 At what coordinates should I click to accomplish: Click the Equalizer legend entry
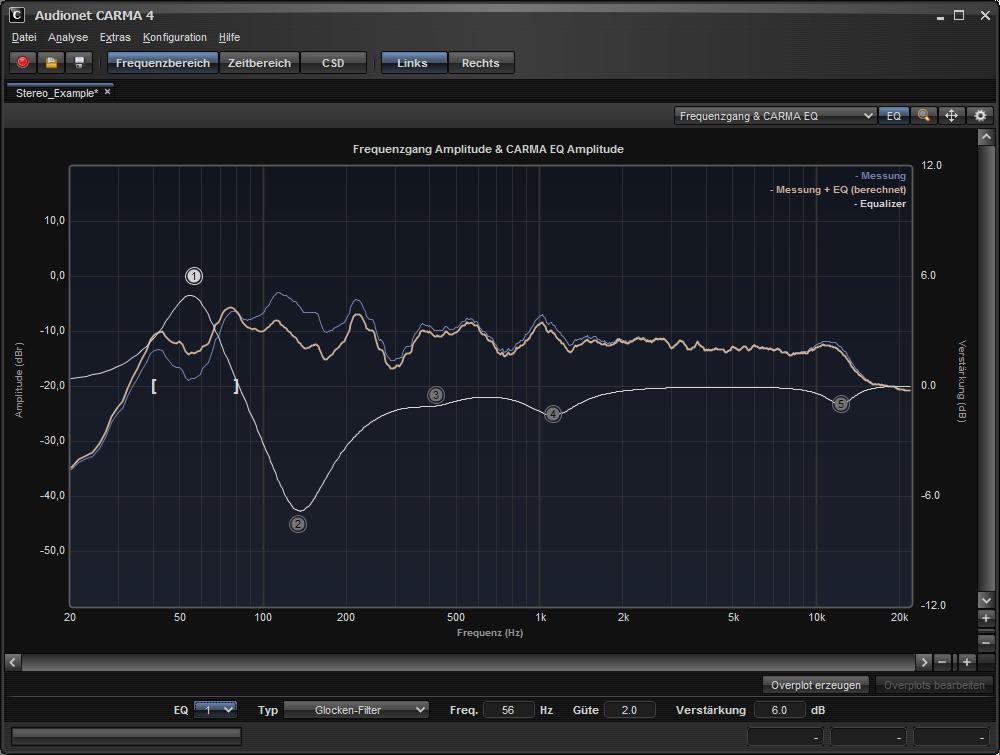coord(880,203)
